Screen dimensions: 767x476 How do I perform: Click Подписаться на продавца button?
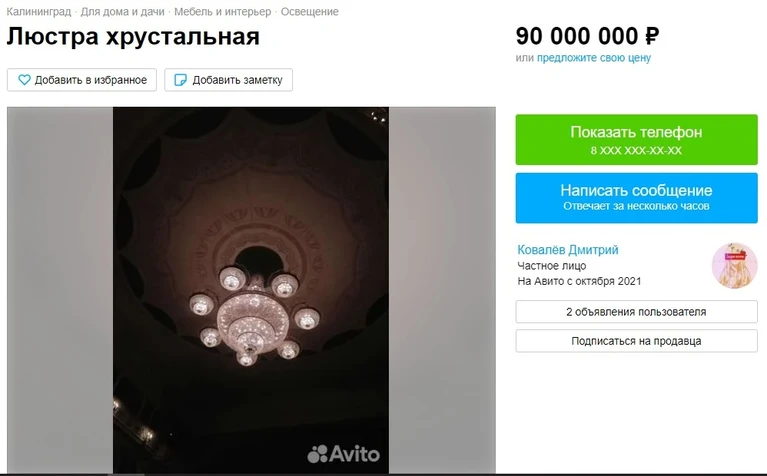(x=636, y=341)
